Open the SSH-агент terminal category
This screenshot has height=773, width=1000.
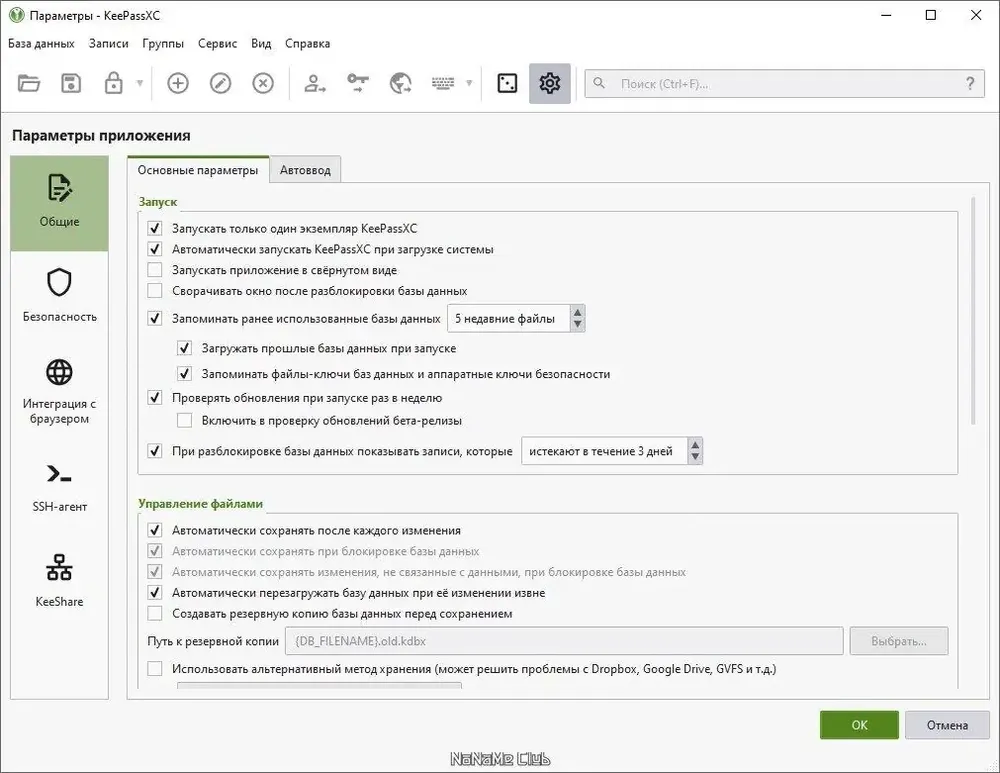point(59,488)
